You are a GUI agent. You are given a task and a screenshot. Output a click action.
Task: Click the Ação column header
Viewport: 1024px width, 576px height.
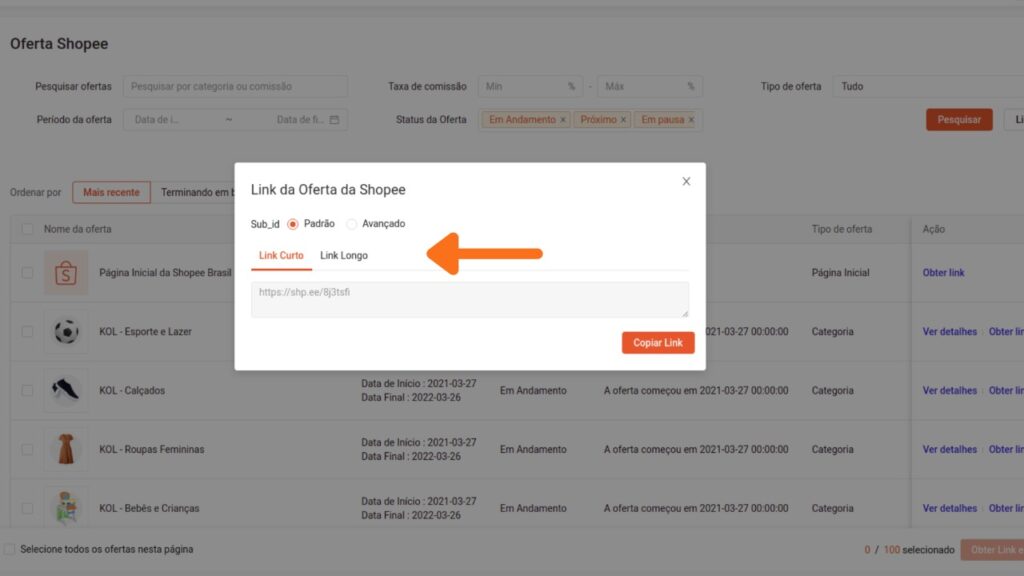933,229
